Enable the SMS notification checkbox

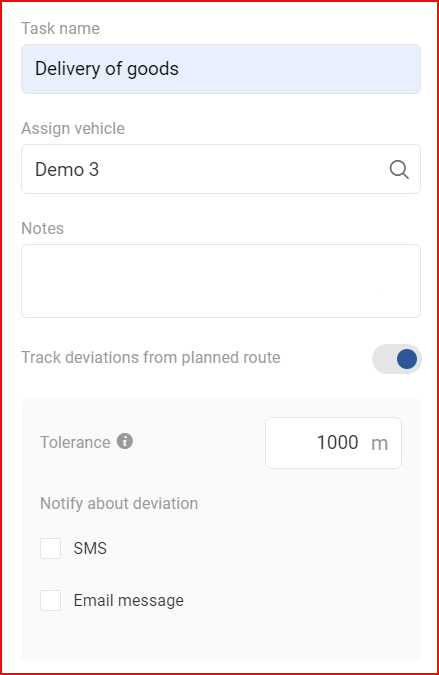click(x=50, y=548)
